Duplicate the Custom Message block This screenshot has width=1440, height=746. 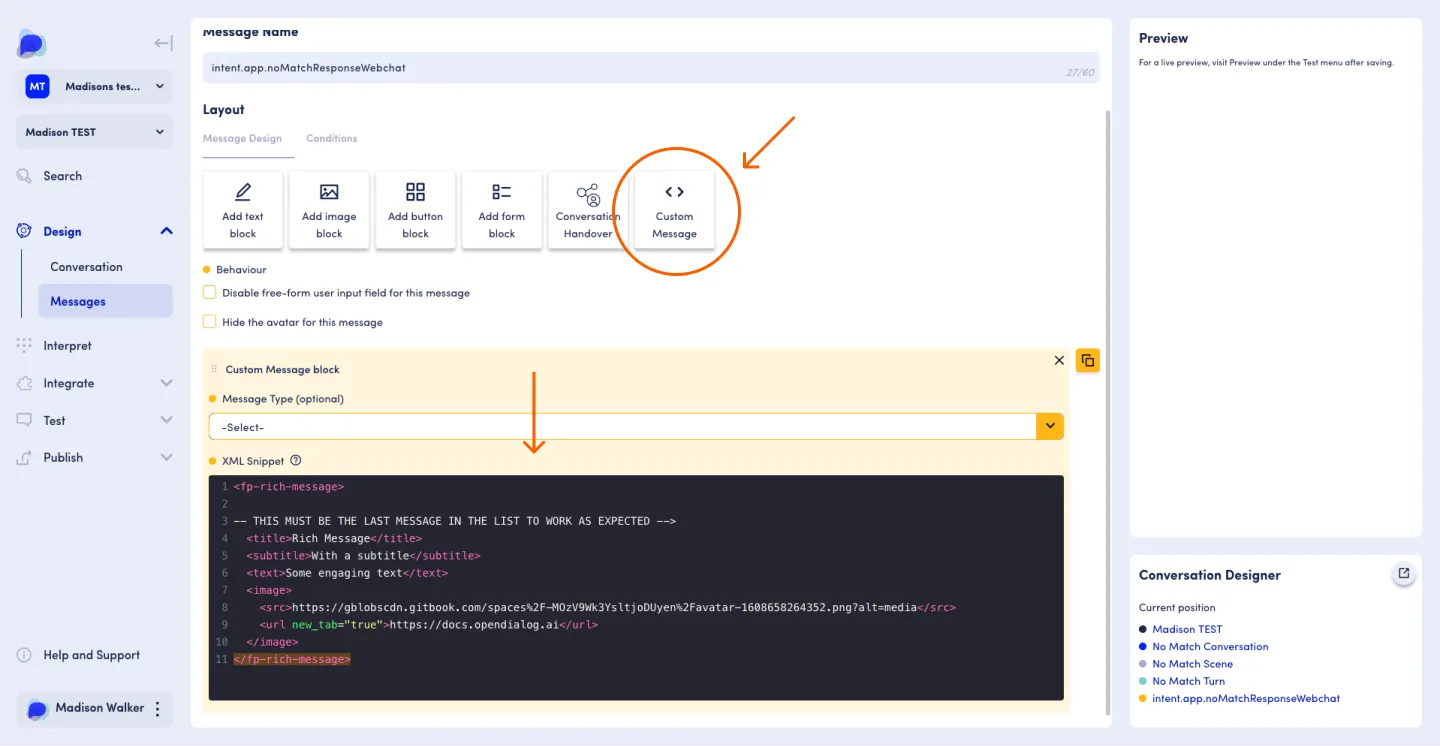[x=1088, y=360]
